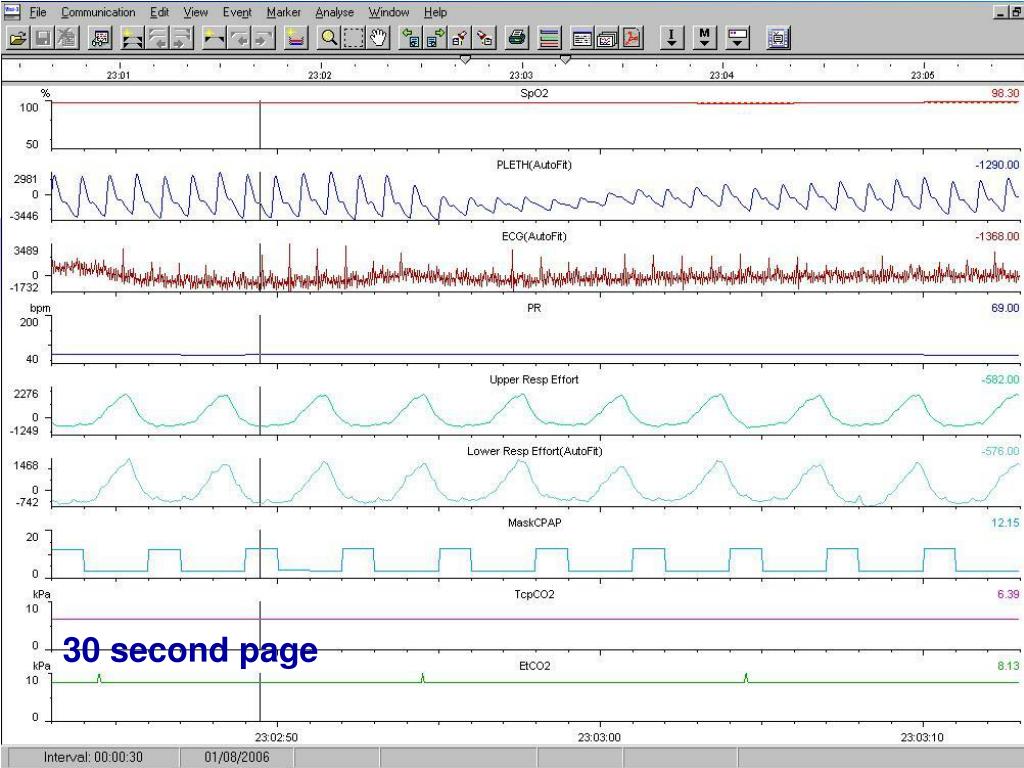
Task: Open the File menu
Action: (x=38, y=12)
